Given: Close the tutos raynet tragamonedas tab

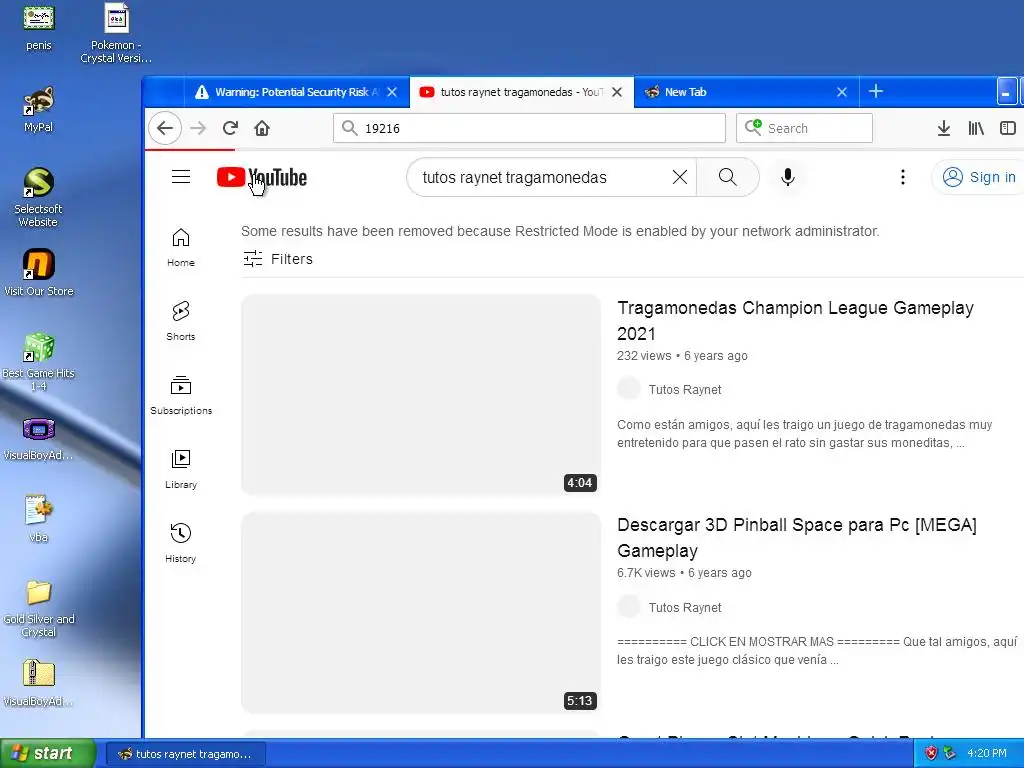Looking at the screenshot, I should pyautogui.click(x=616, y=92).
